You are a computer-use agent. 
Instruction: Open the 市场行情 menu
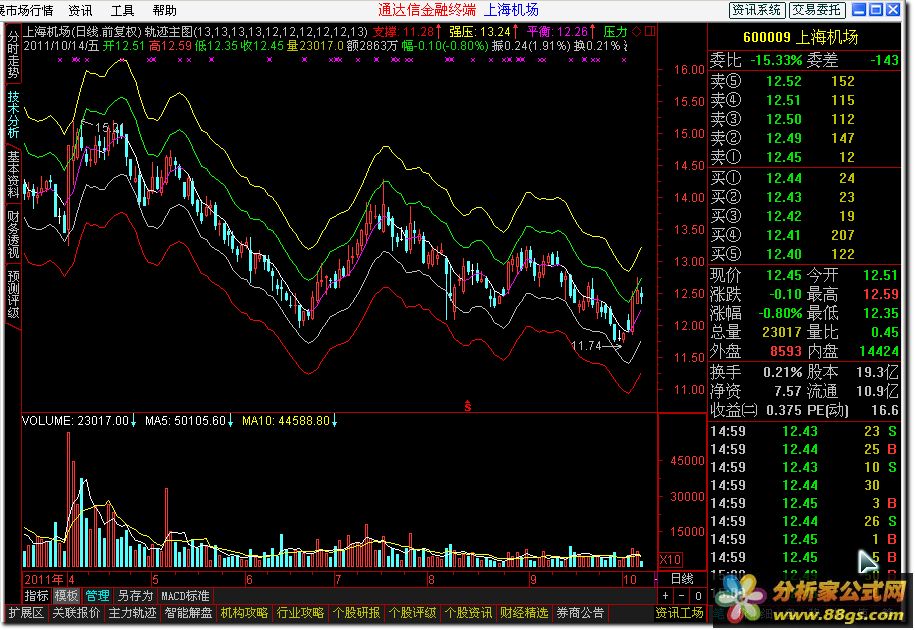tap(27, 10)
